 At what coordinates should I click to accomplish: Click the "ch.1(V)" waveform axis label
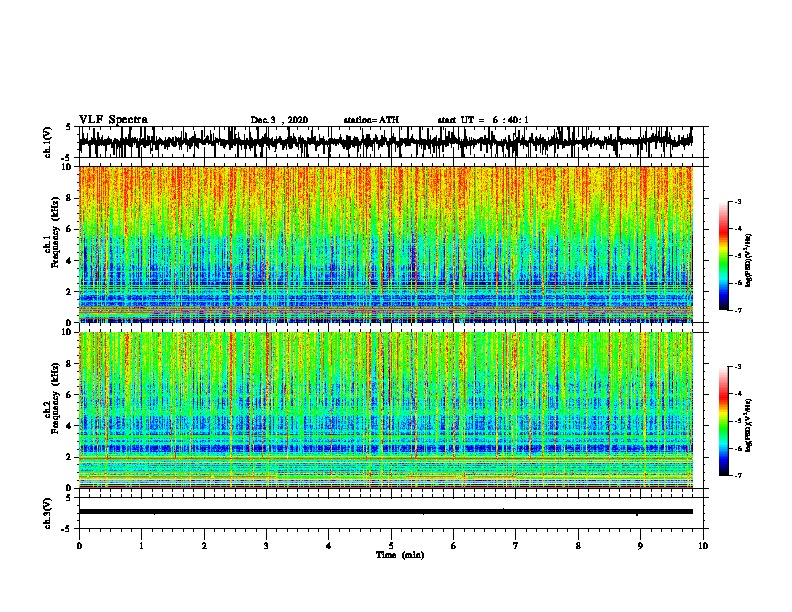click(x=48, y=142)
